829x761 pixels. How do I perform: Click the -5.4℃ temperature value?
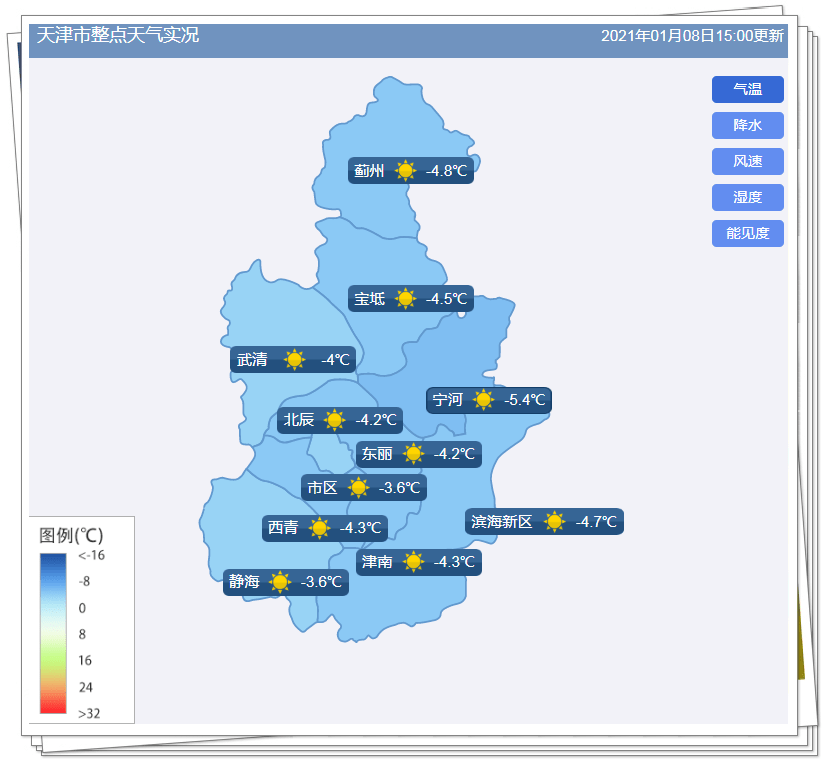pos(524,400)
